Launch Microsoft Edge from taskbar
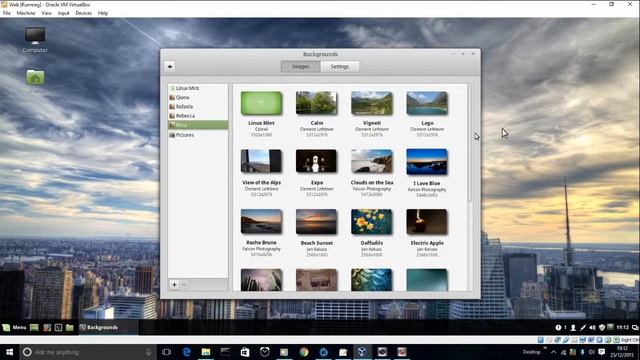640x360 pixels. [187, 352]
